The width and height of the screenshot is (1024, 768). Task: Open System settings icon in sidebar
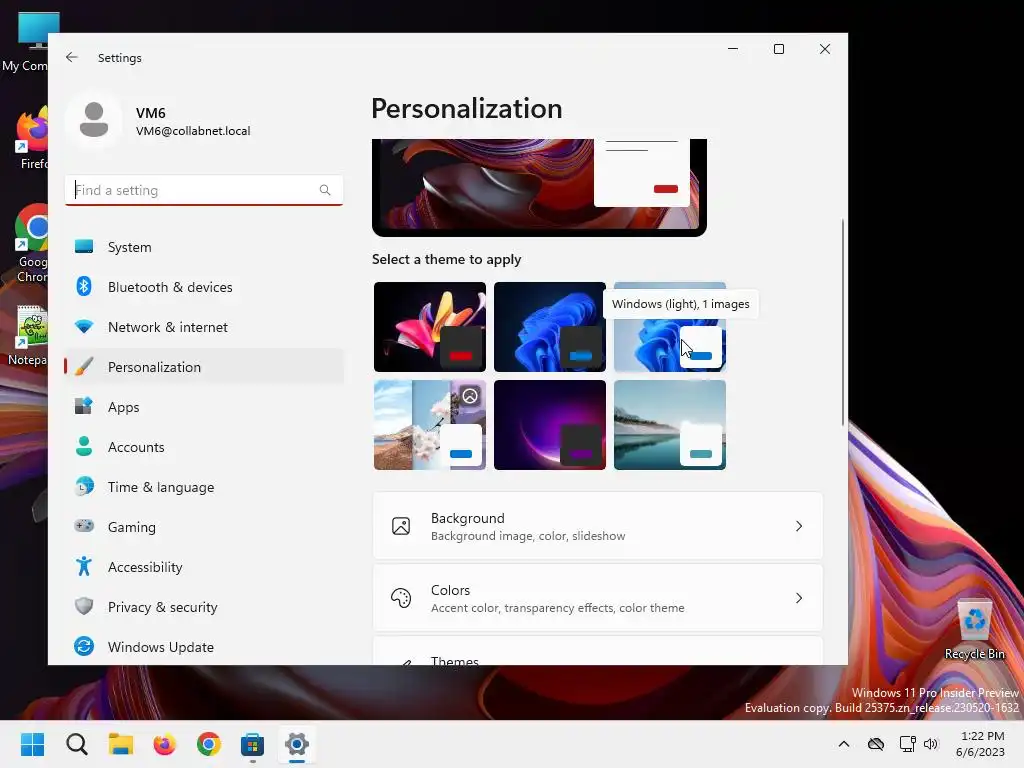coord(84,247)
